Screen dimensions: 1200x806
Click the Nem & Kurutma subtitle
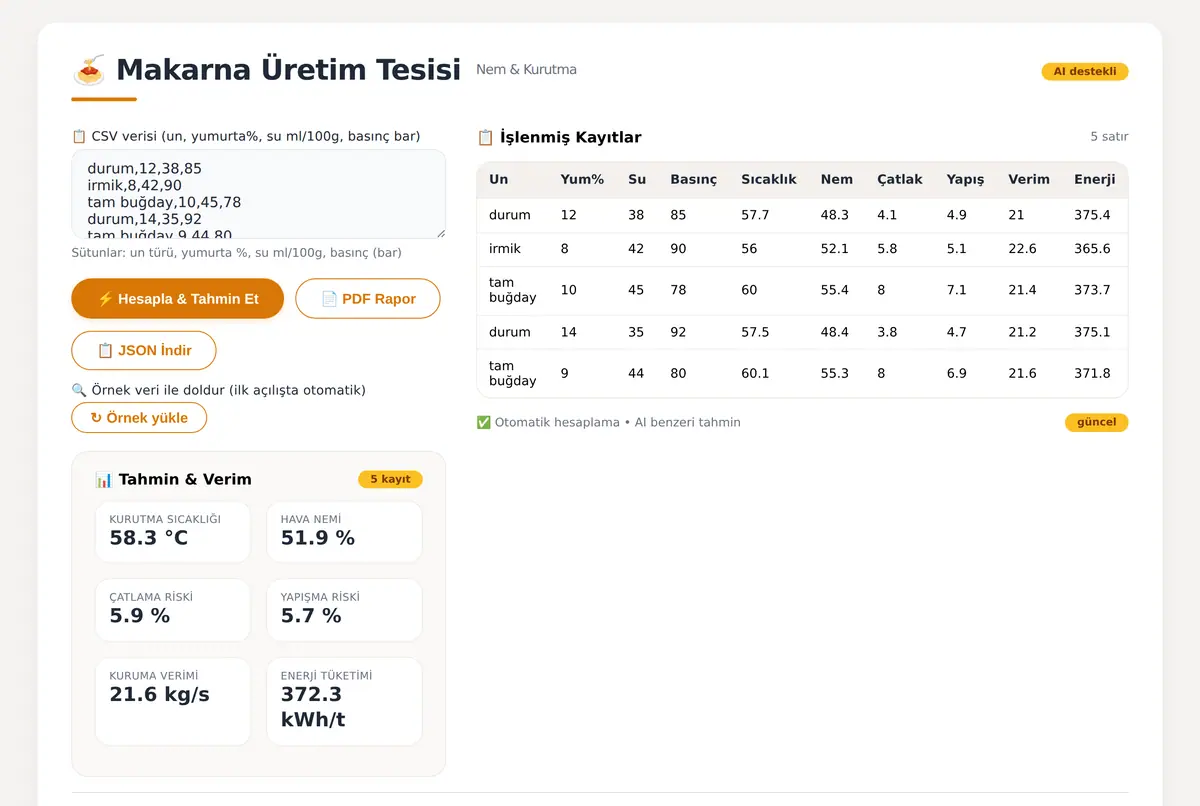tap(526, 70)
